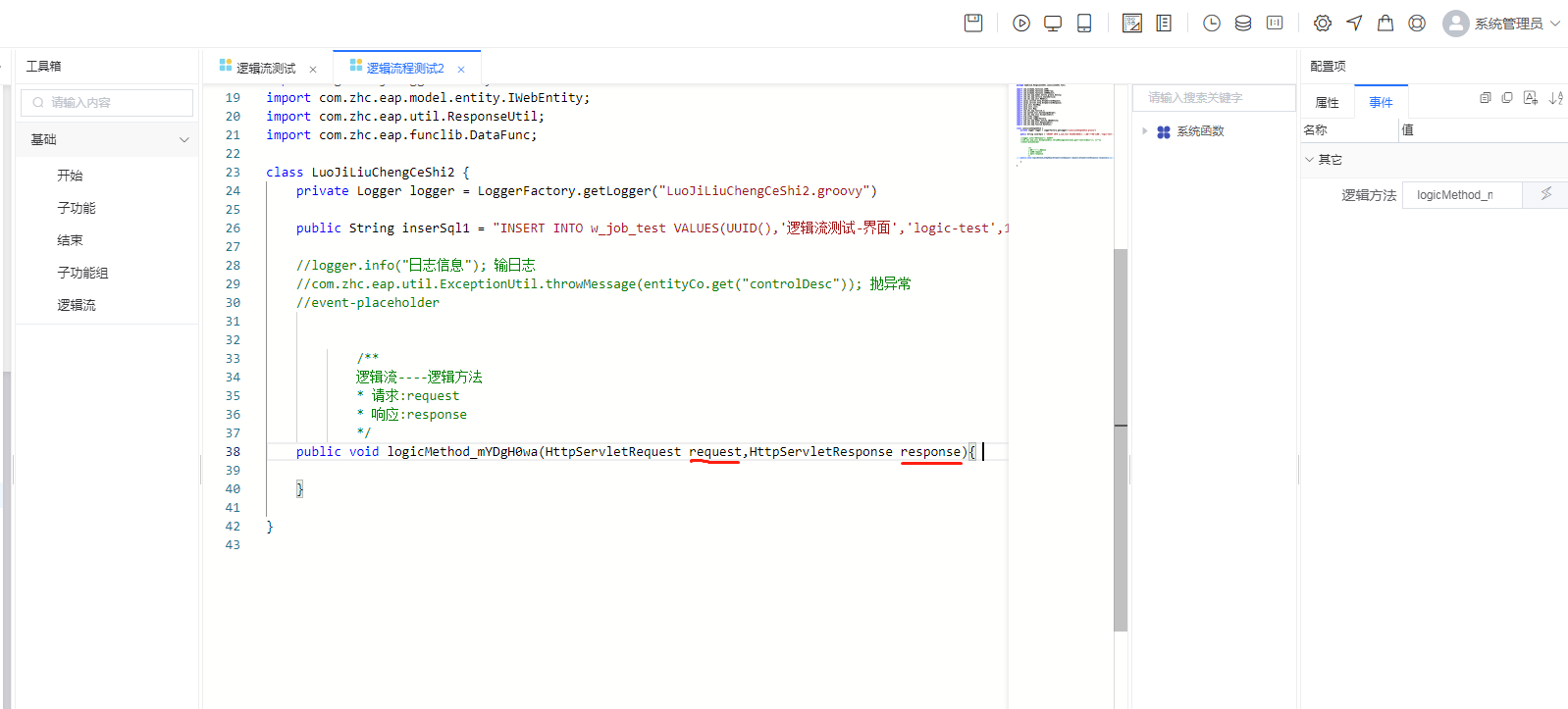1568x709 pixels.
Task: Switch to desktop monitor preview icon
Action: [1053, 24]
